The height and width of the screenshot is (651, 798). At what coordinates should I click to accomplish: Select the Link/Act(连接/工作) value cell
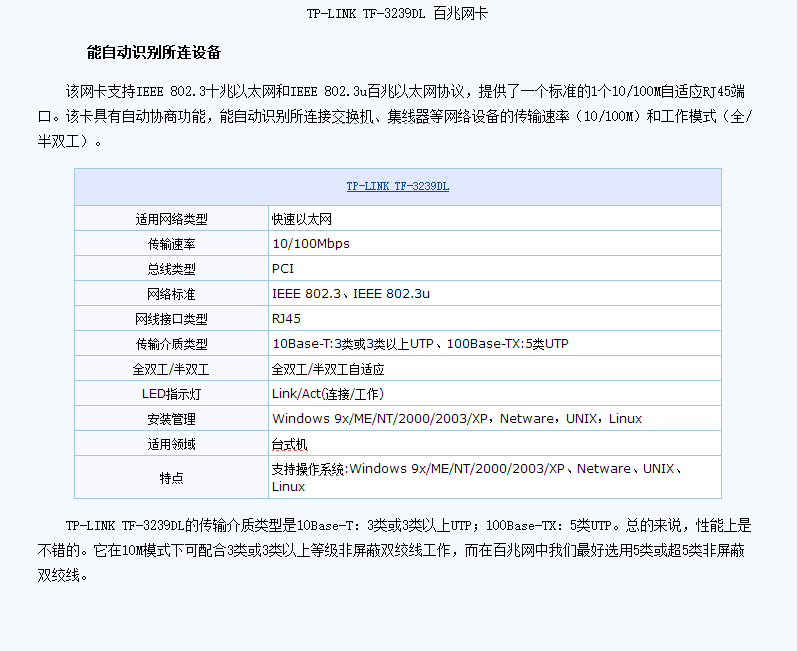tap(328, 394)
